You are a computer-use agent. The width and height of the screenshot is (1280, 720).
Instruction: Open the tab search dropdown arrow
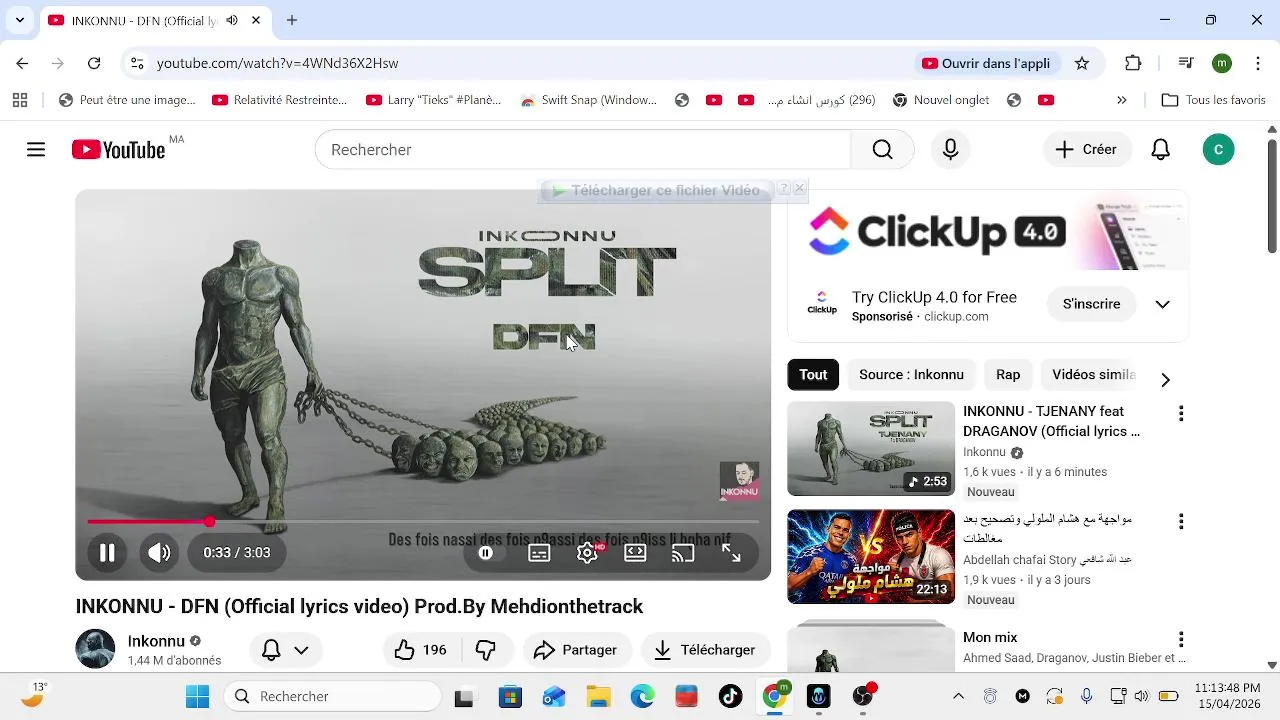[x=19, y=20]
